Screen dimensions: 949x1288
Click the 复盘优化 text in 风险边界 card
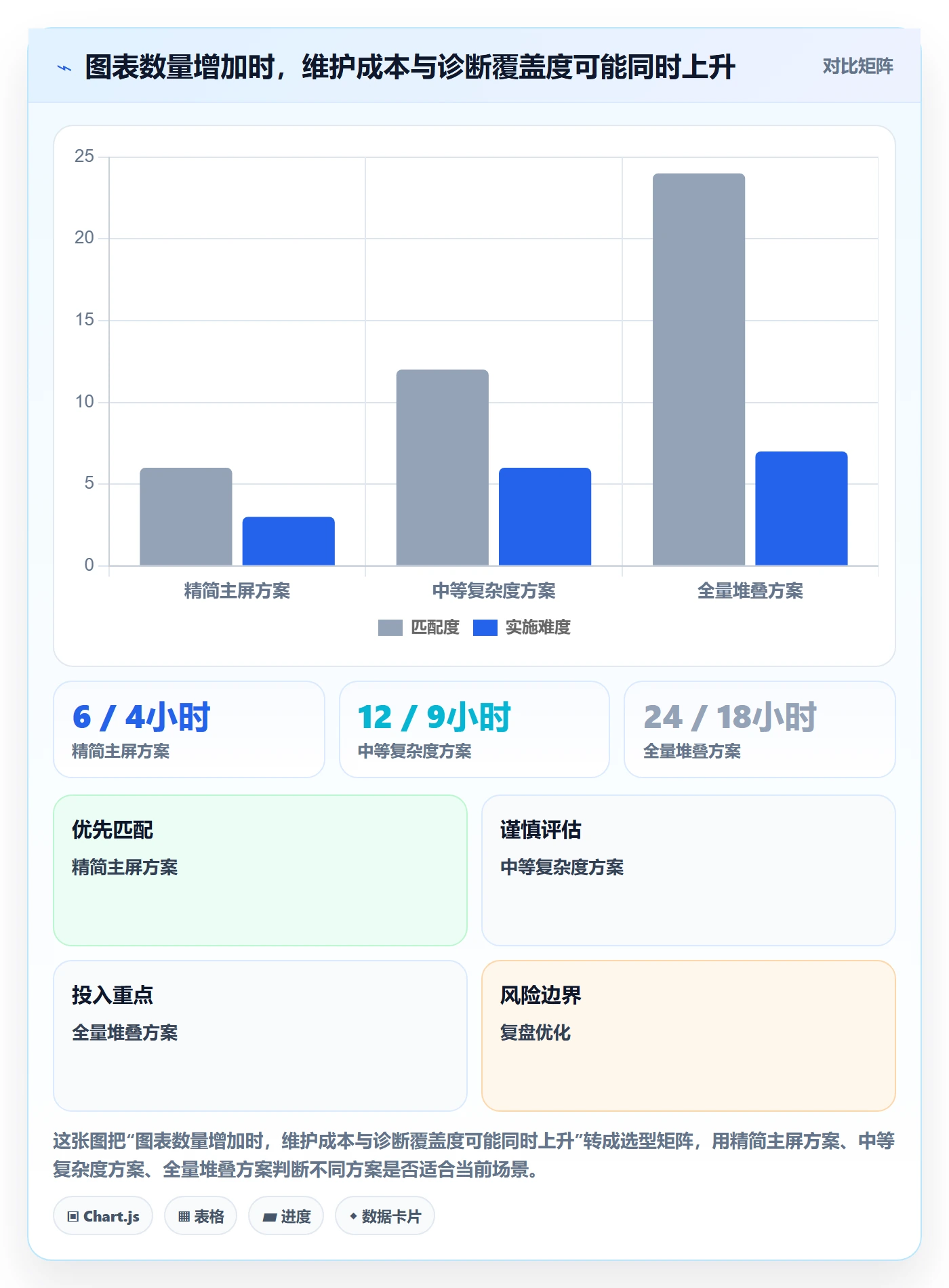(536, 1033)
